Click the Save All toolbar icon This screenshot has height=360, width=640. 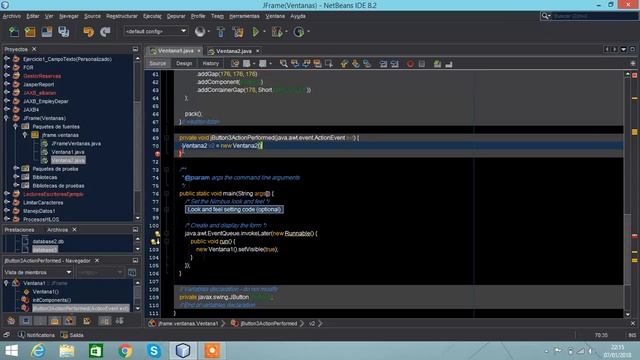pos(64,31)
